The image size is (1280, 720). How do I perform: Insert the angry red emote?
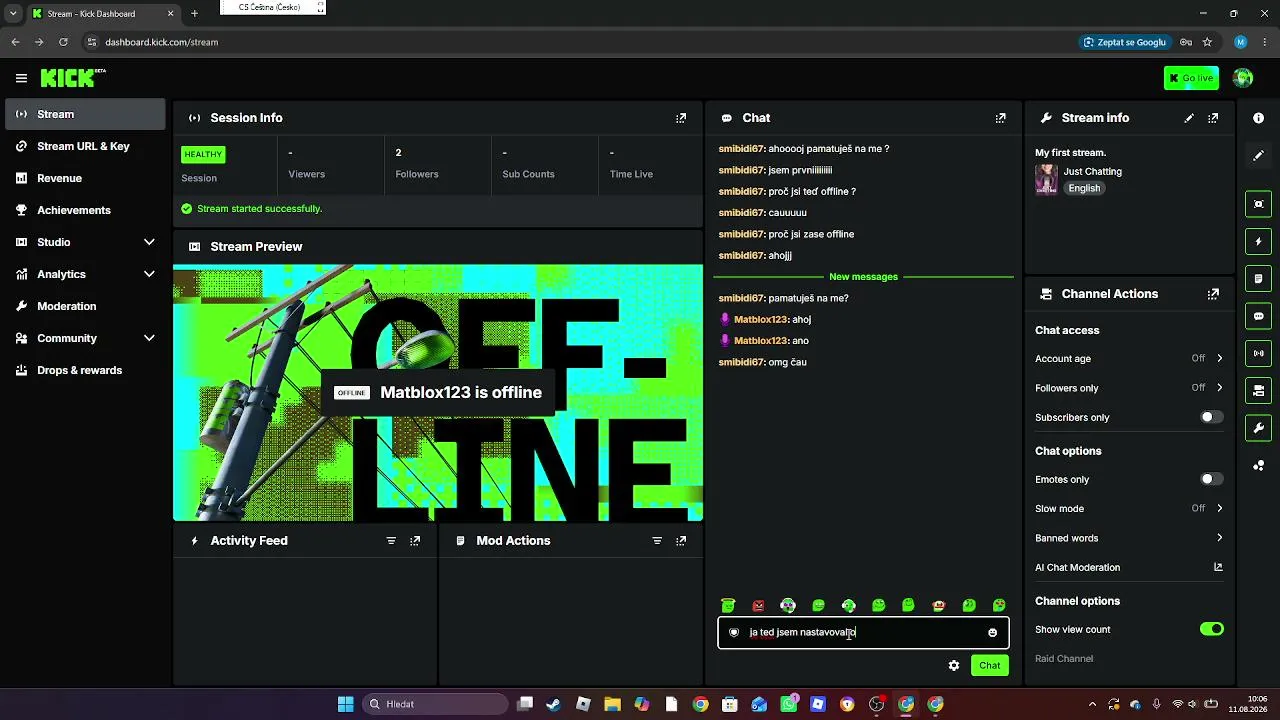[758, 606]
